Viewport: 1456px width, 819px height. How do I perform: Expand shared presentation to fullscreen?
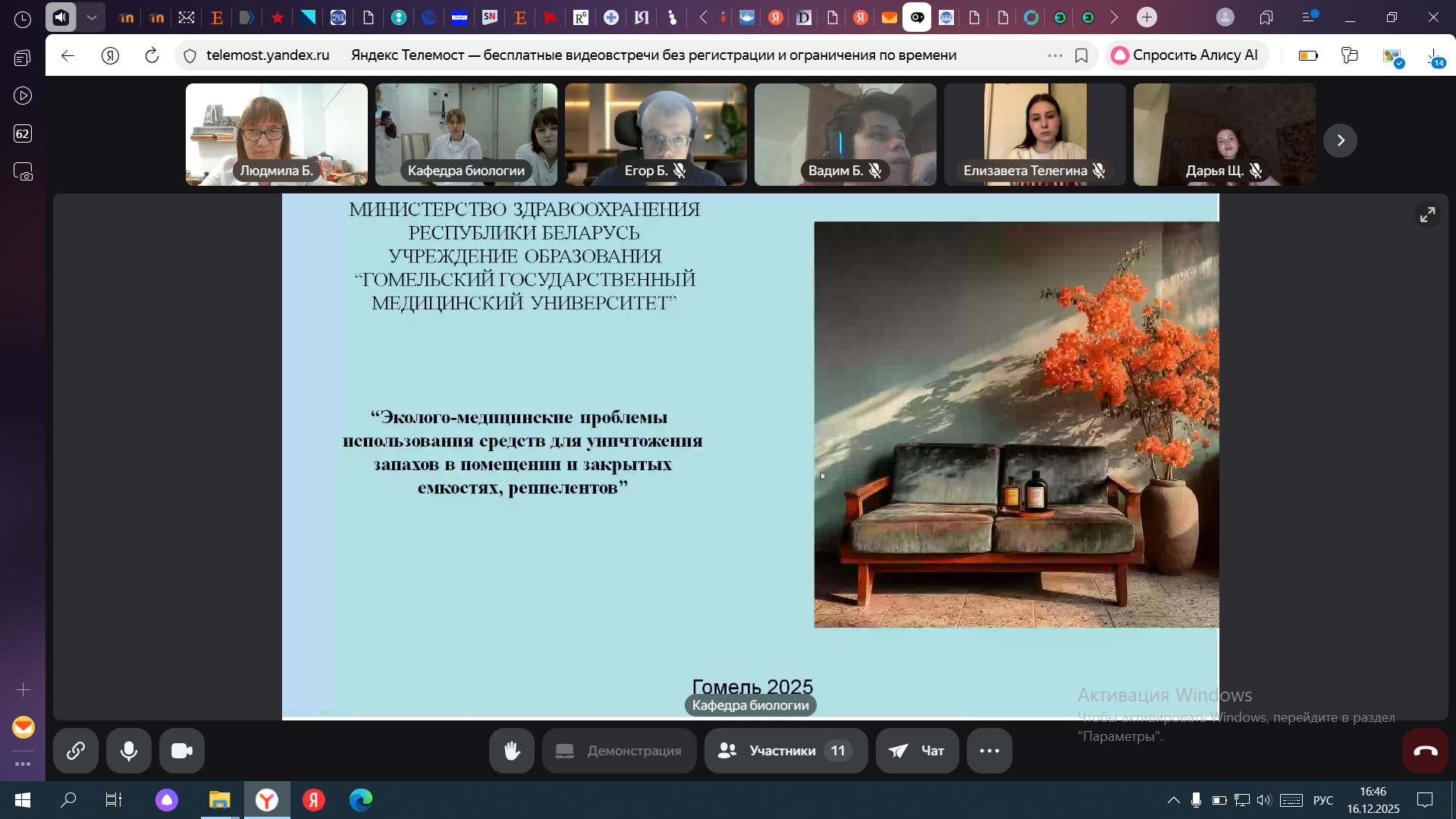[1427, 215]
